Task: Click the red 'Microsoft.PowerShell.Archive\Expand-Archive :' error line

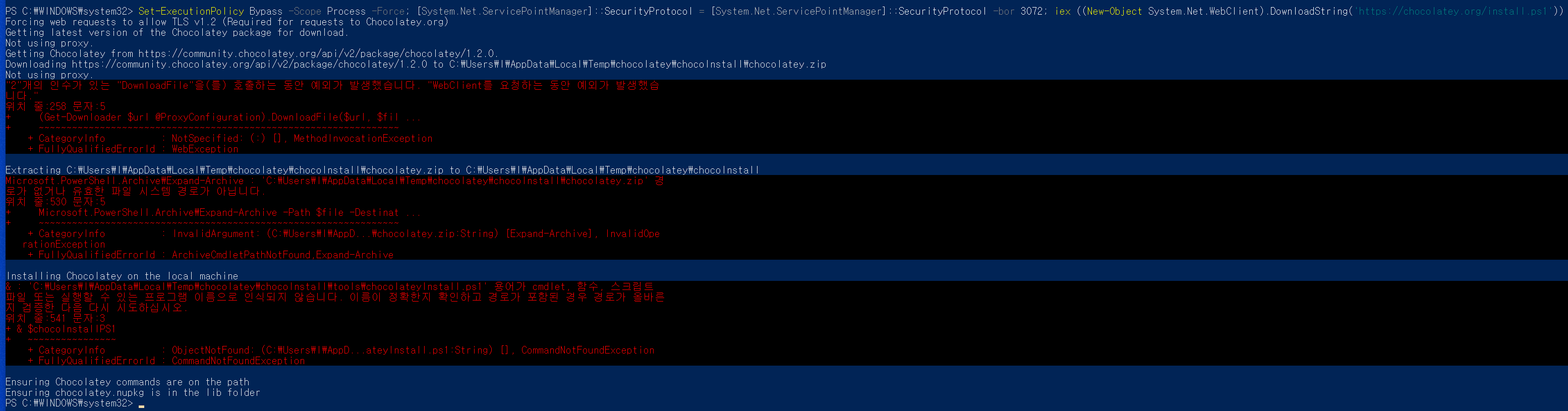Action: (x=335, y=181)
